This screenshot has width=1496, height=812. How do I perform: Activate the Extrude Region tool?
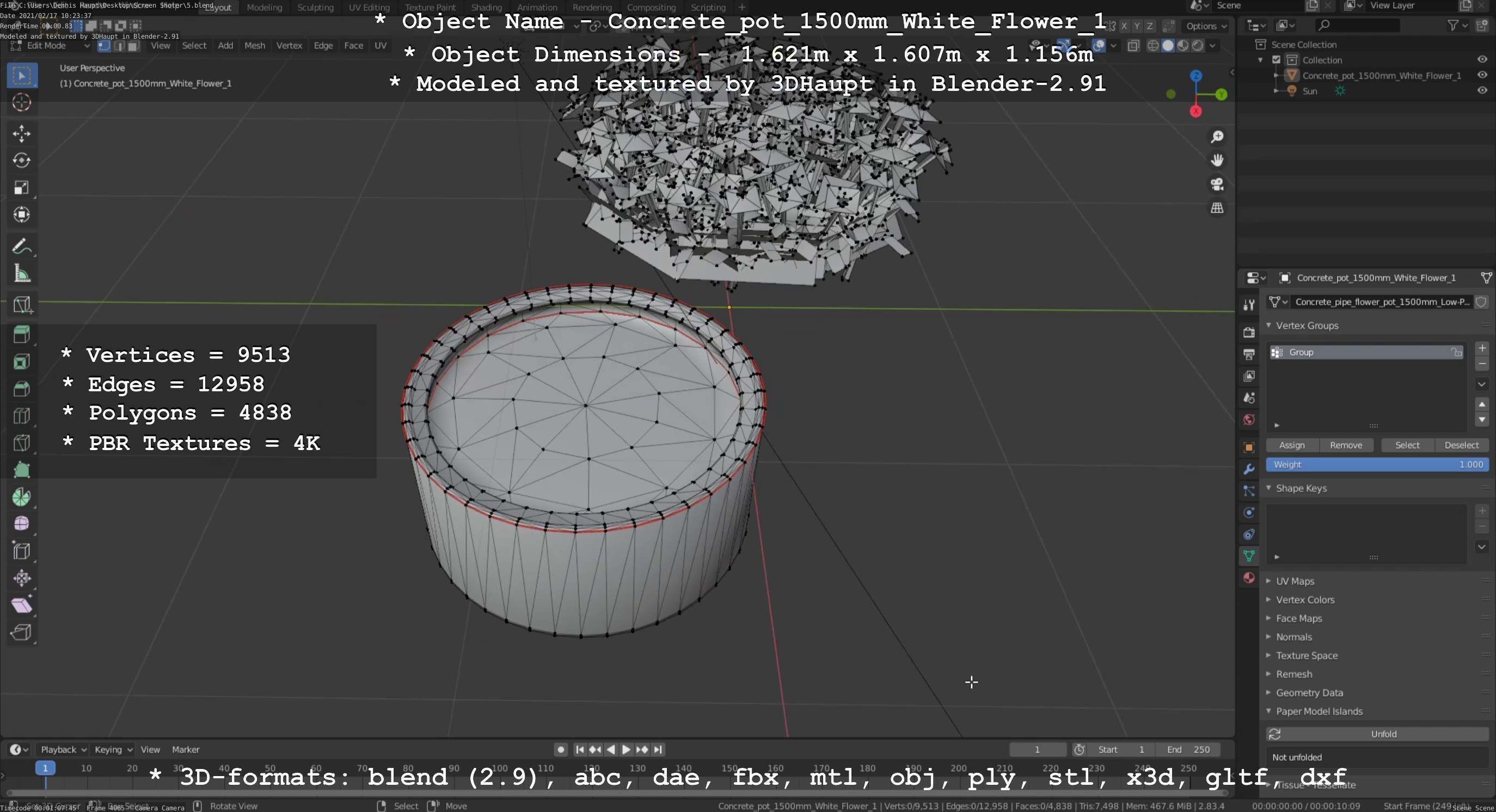point(21,334)
